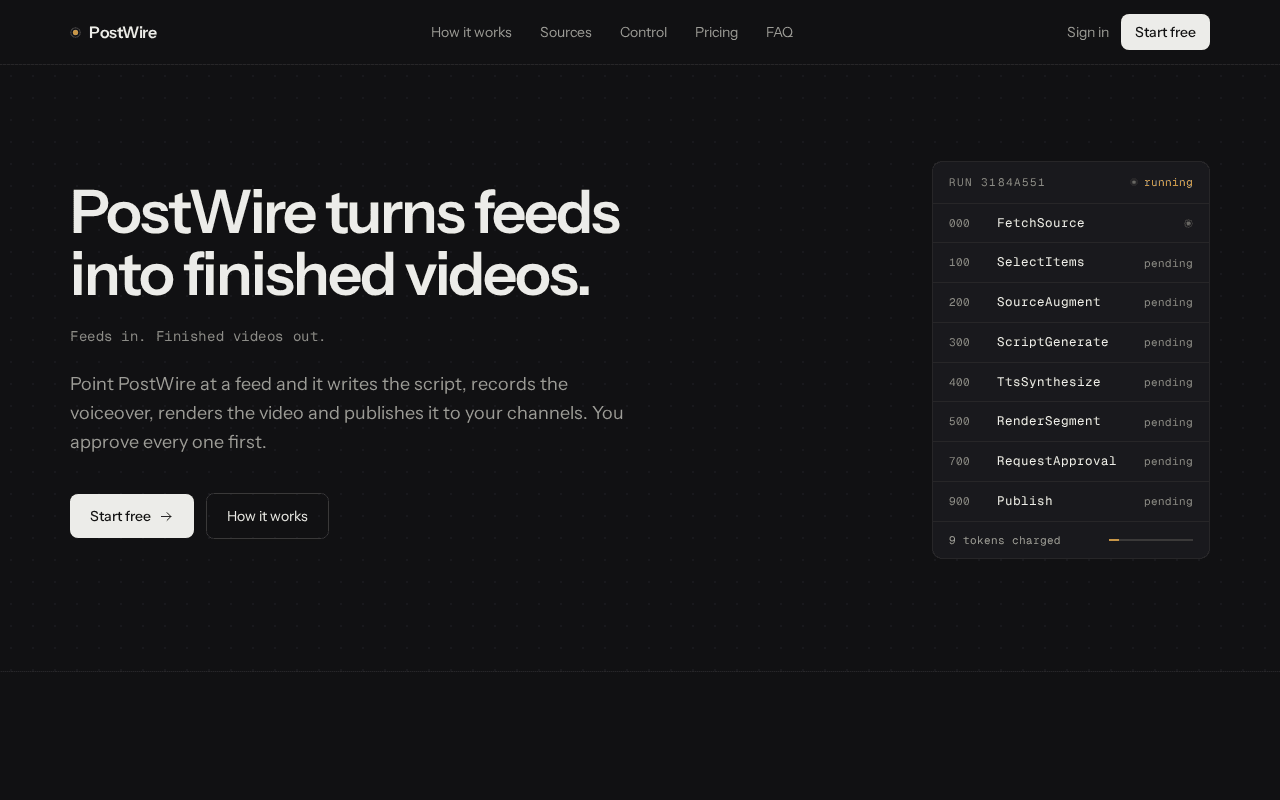Click the tagline Feeds in. Finished videos out.

click(198, 336)
